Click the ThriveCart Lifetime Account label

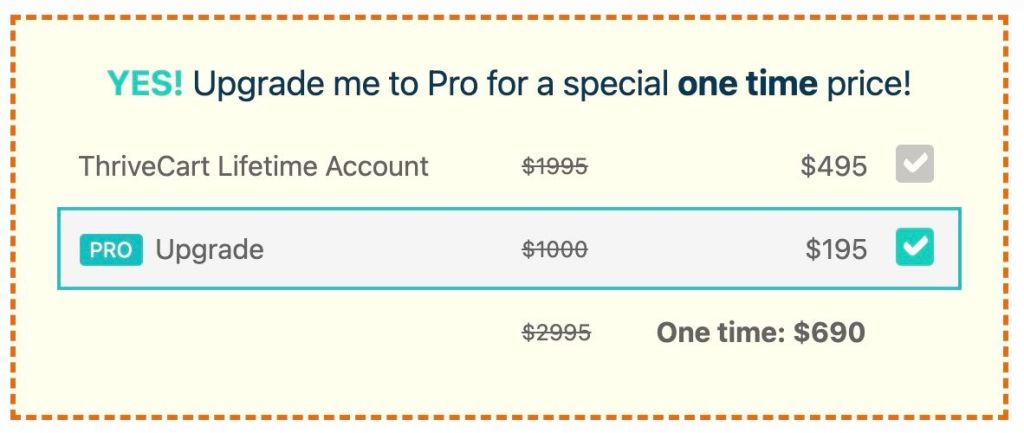click(x=253, y=166)
